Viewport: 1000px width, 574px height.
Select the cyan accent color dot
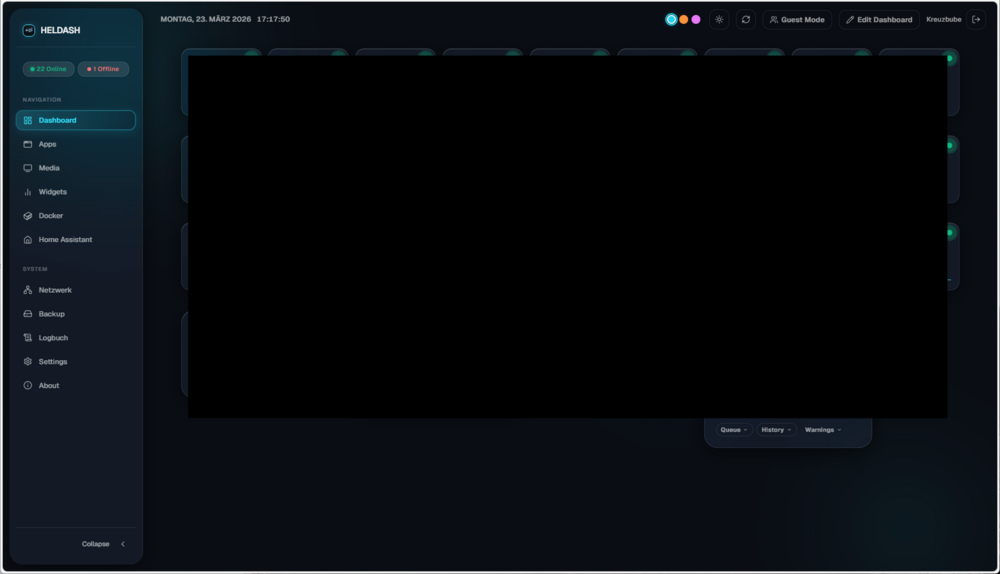click(671, 20)
